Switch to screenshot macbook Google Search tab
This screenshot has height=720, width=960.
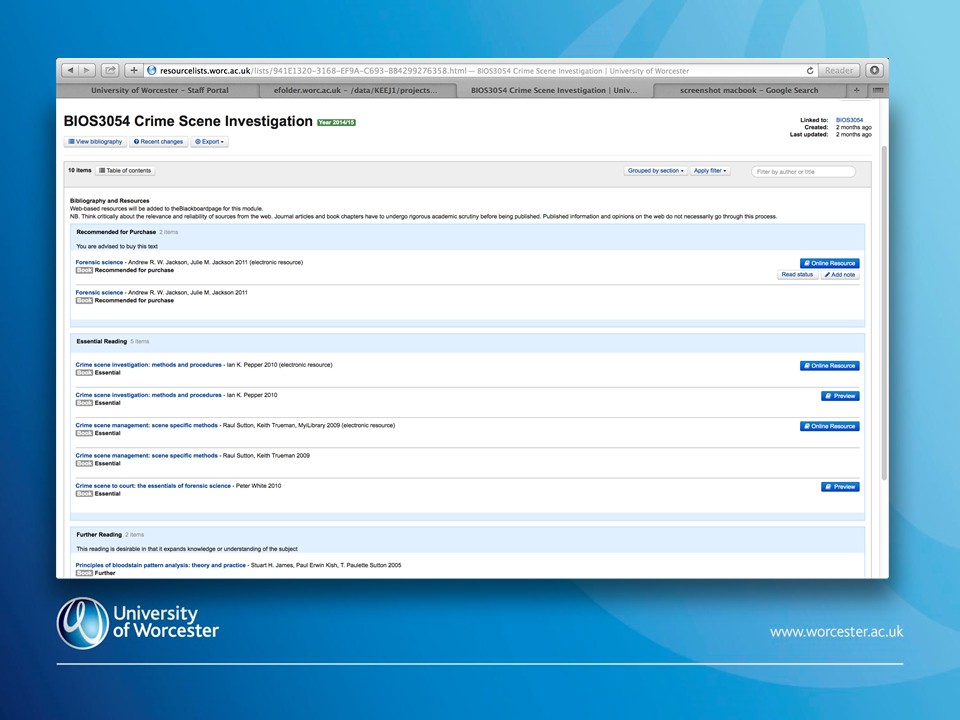pyautogui.click(x=748, y=90)
